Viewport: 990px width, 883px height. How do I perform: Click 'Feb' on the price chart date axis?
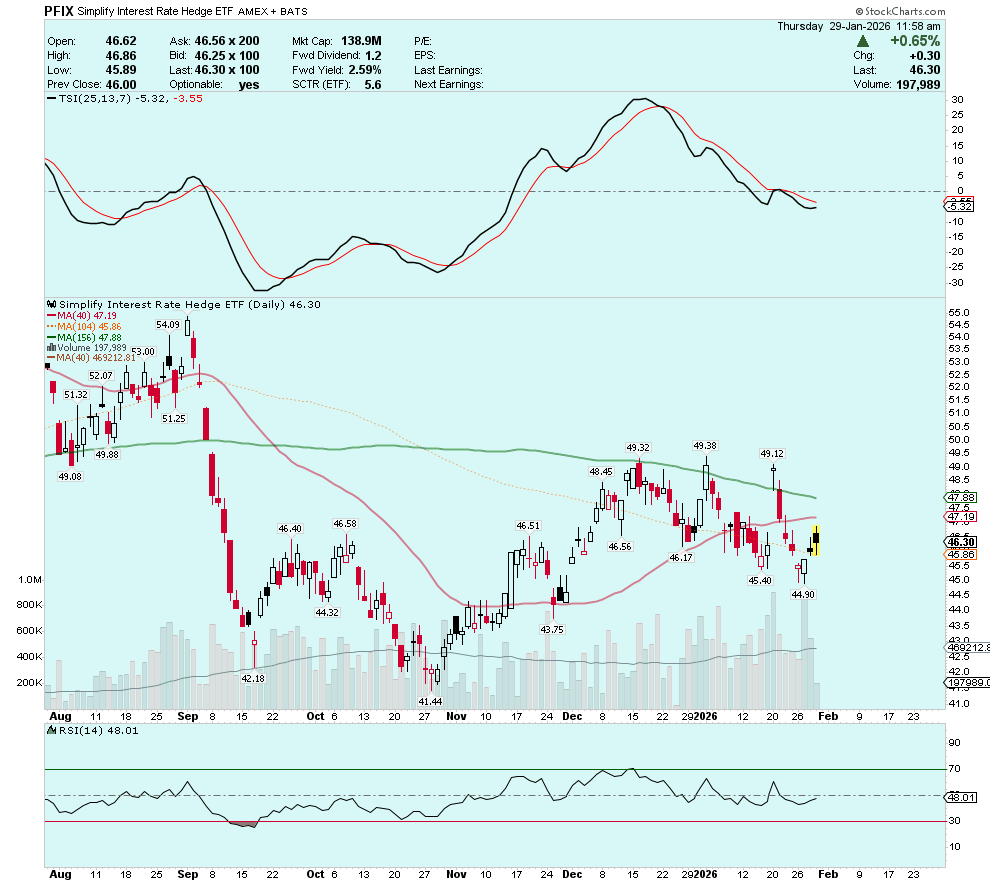(x=828, y=716)
